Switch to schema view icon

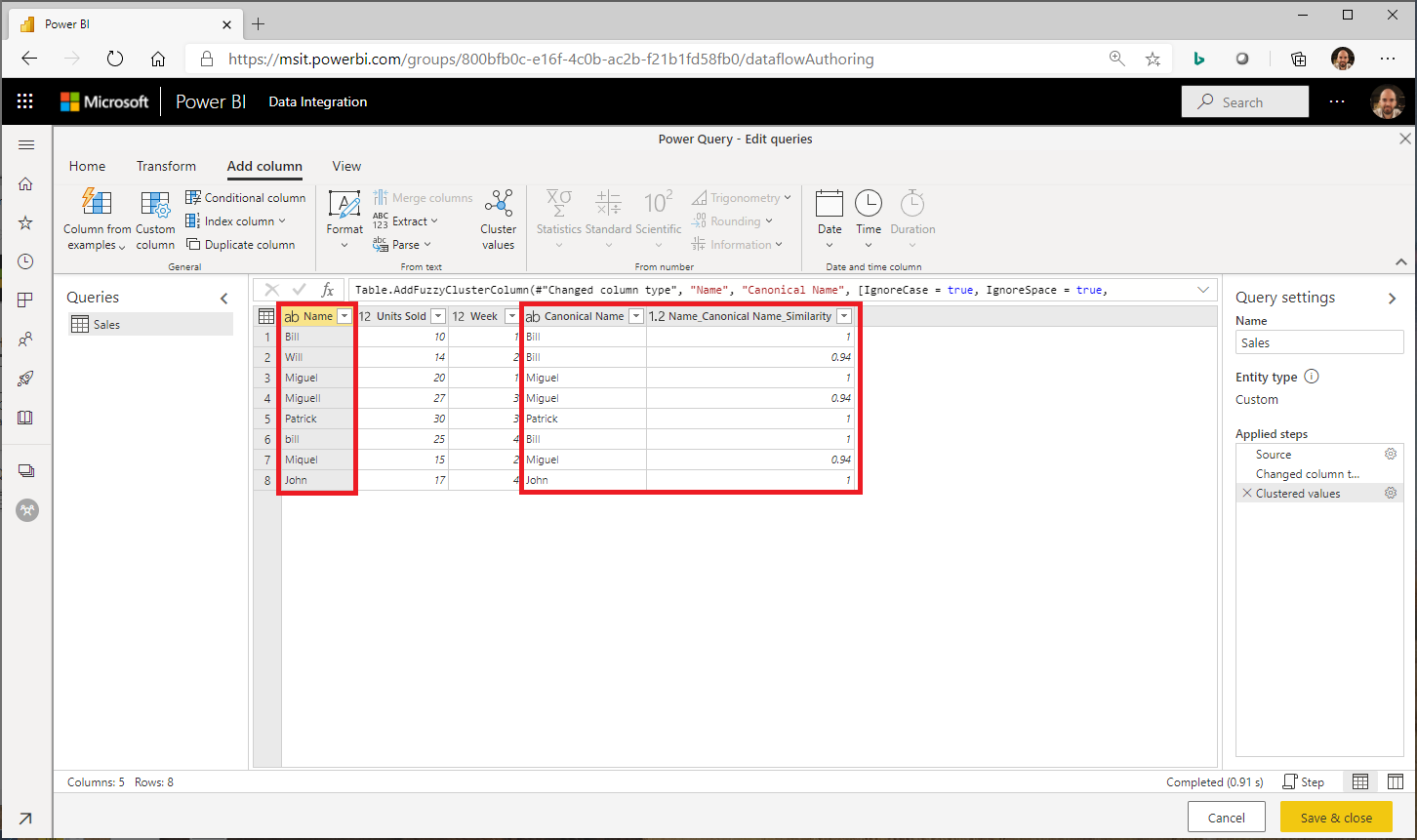[1396, 781]
